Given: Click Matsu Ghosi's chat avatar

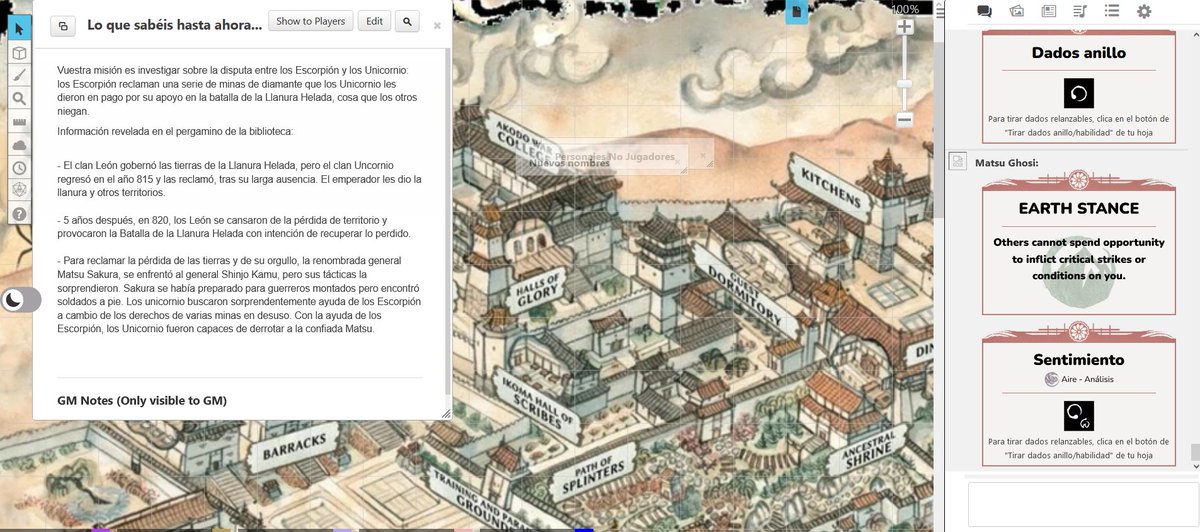Looking at the screenshot, I should click(957, 161).
